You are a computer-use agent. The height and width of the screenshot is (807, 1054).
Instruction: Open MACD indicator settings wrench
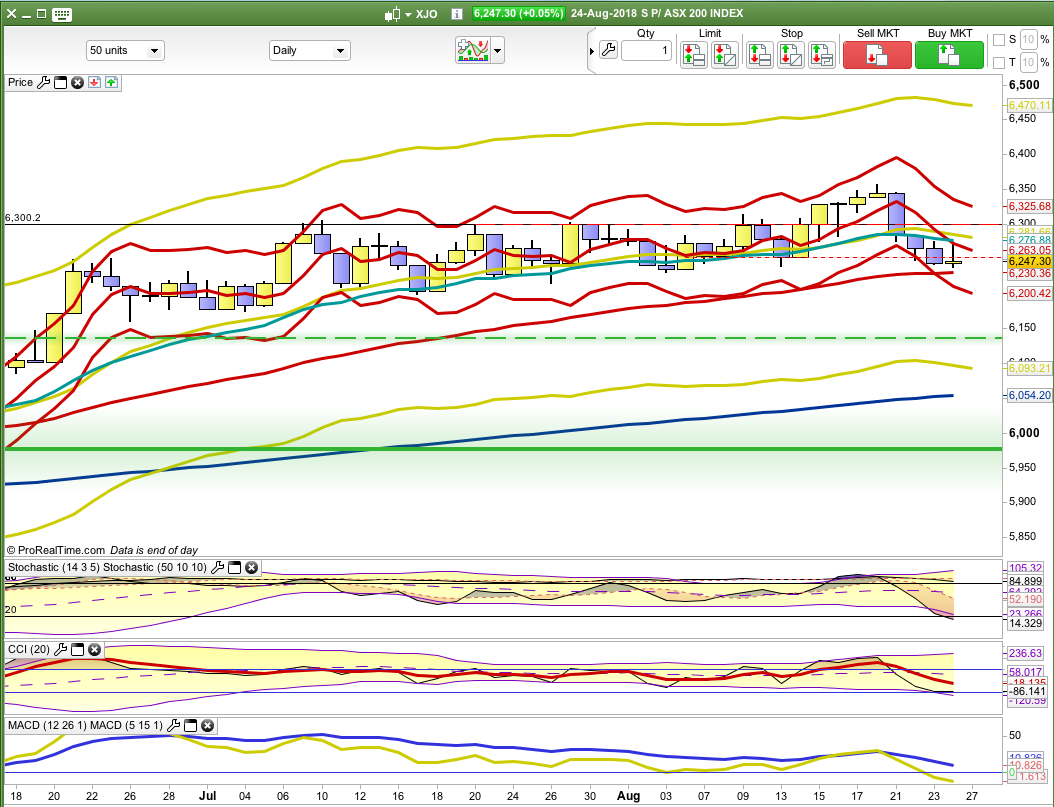173,725
